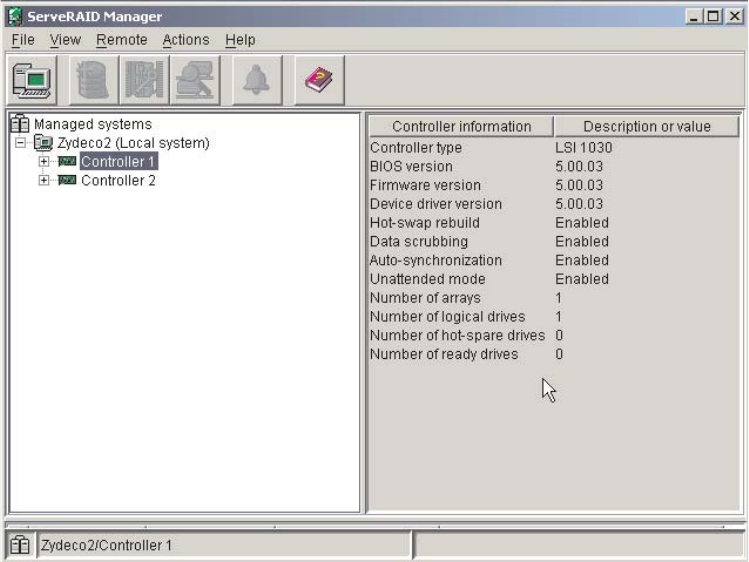Click the Managed systems tree icon
Viewport: 749px width, 562px height.
tap(20, 124)
